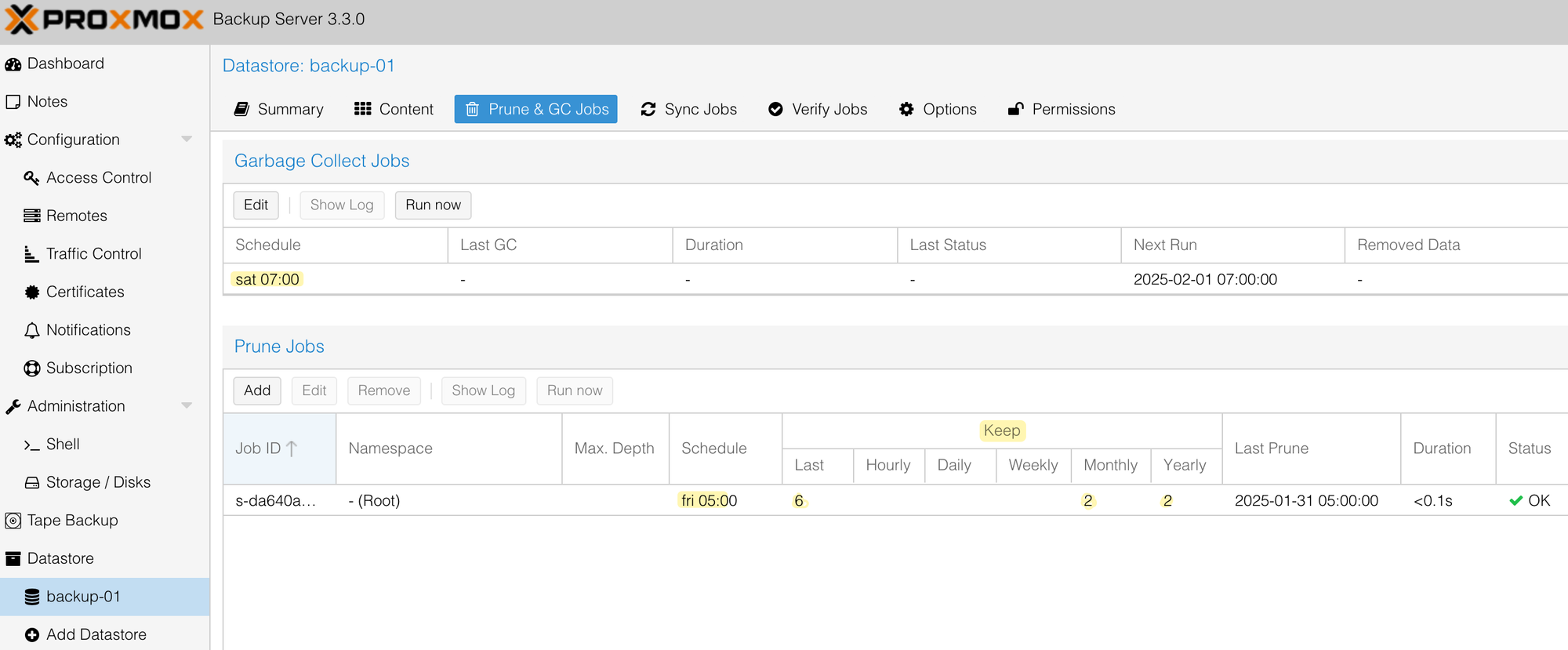This screenshot has width=1568, height=650.
Task: Click the Monthly keep column header
Action: pyautogui.click(x=1111, y=465)
